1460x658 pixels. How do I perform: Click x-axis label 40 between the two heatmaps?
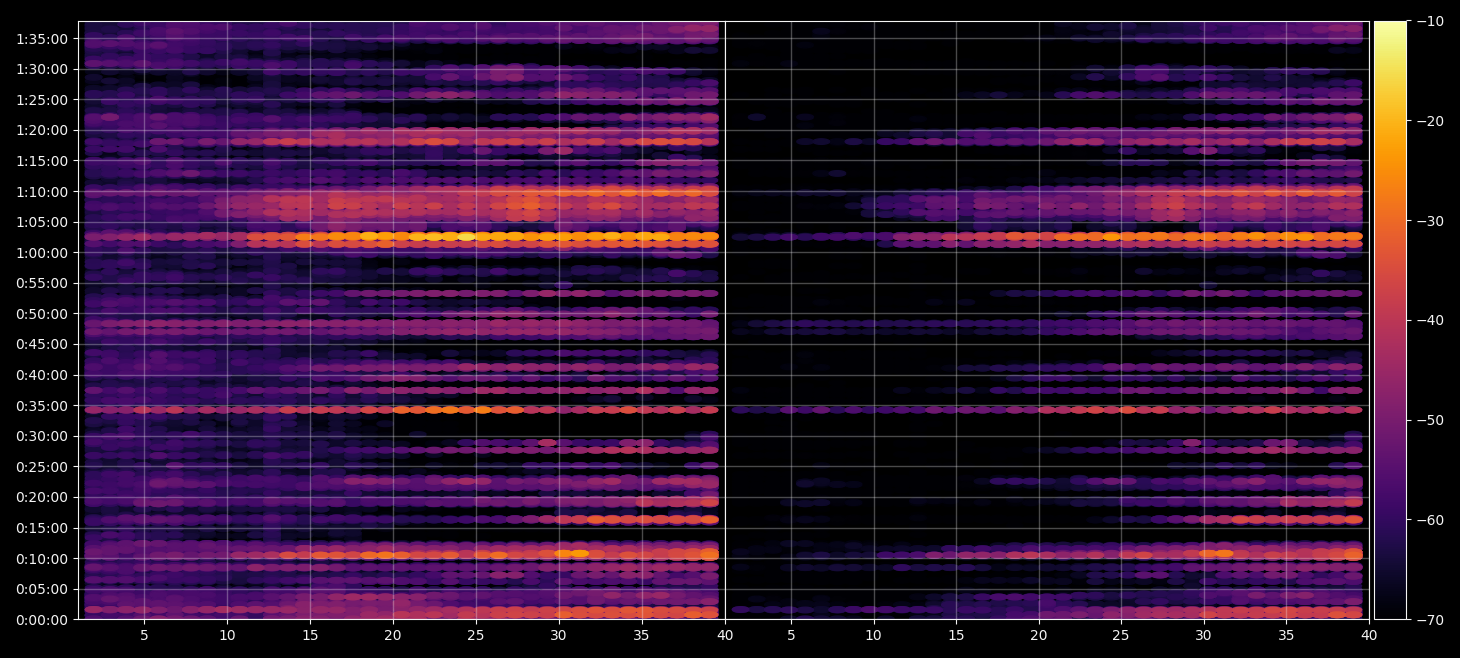point(725,635)
